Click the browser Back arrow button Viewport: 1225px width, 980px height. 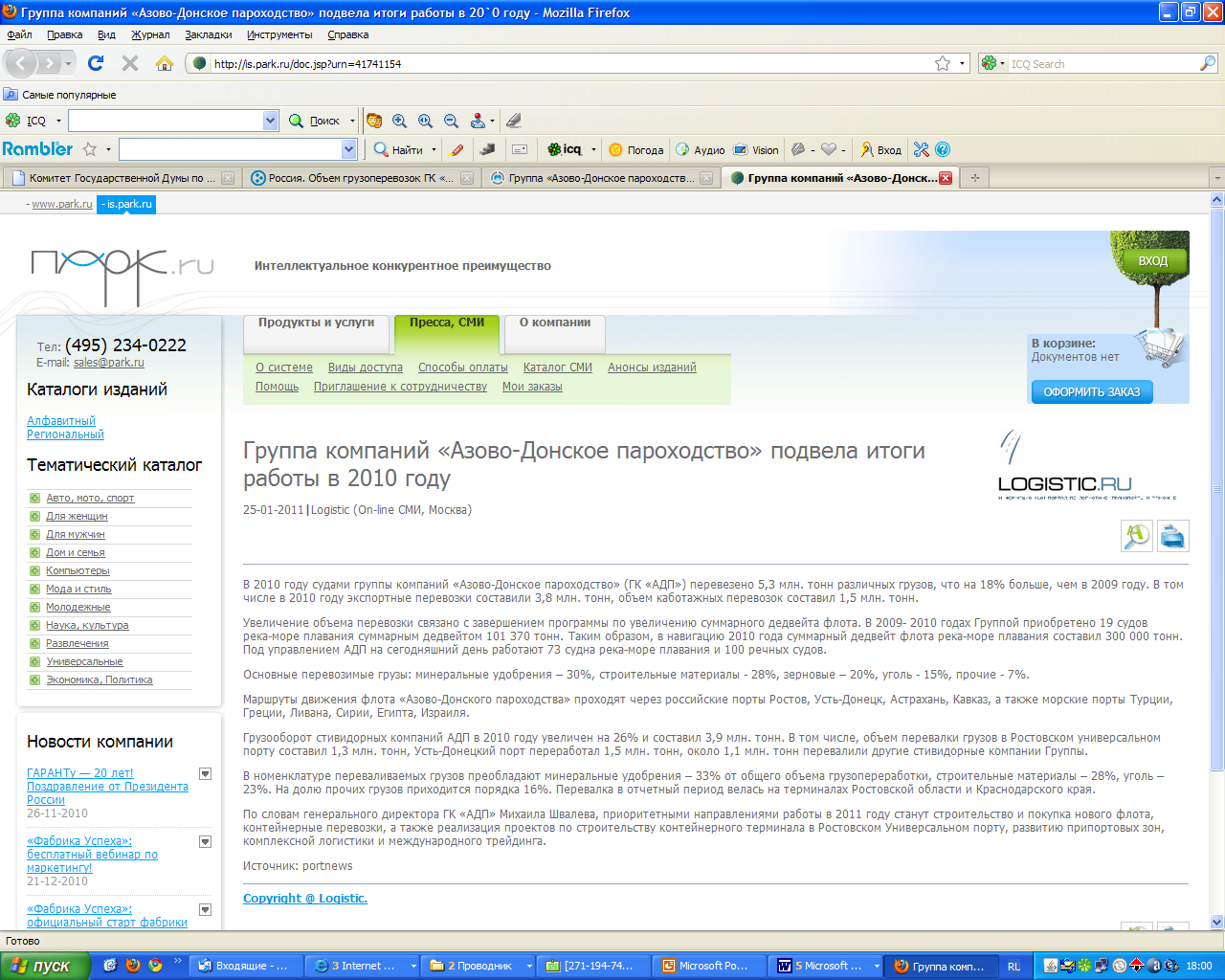pyautogui.click(x=21, y=63)
